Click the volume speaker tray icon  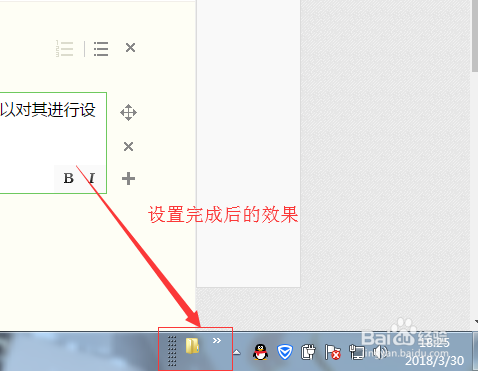pyautogui.click(x=379, y=352)
